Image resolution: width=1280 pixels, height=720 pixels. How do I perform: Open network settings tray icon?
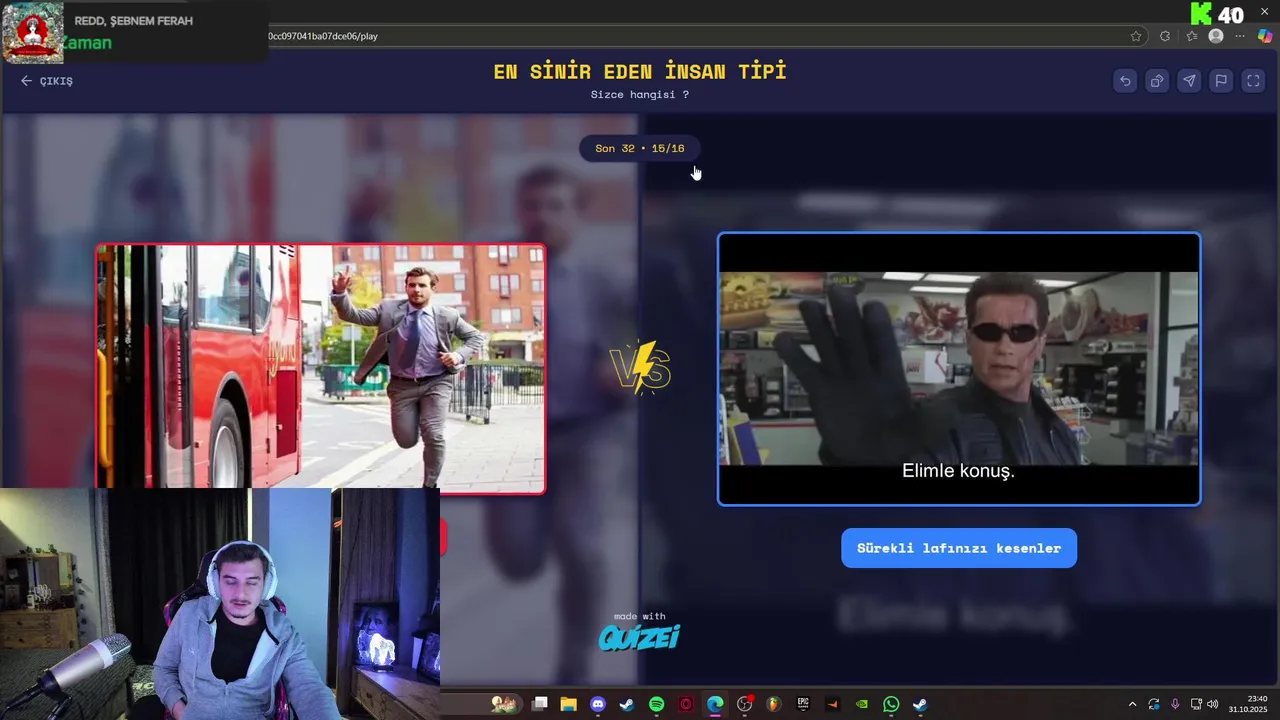(x=1196, y=704)
